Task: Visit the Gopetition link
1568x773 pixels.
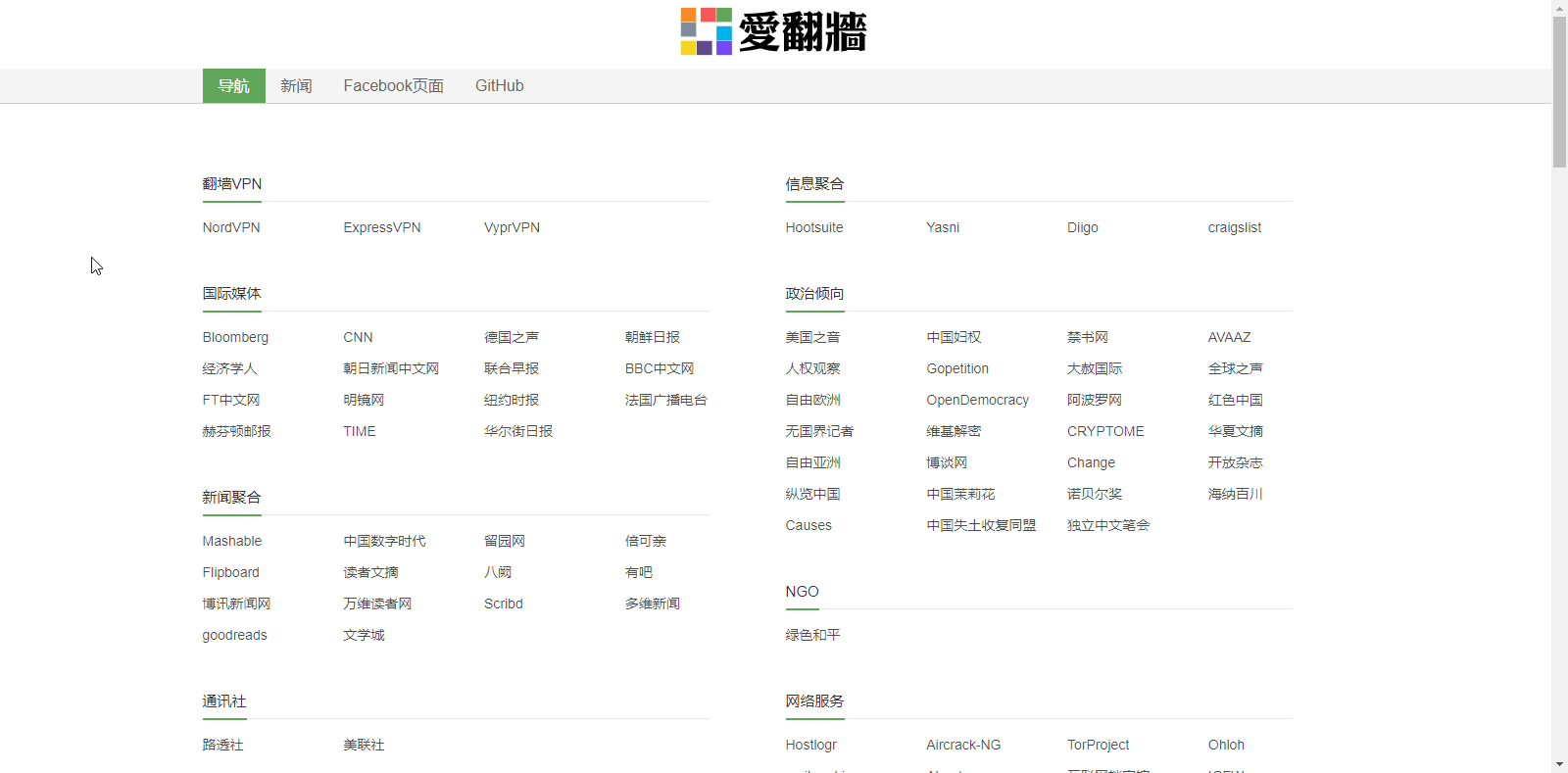Action: click(x=957, y=368)
